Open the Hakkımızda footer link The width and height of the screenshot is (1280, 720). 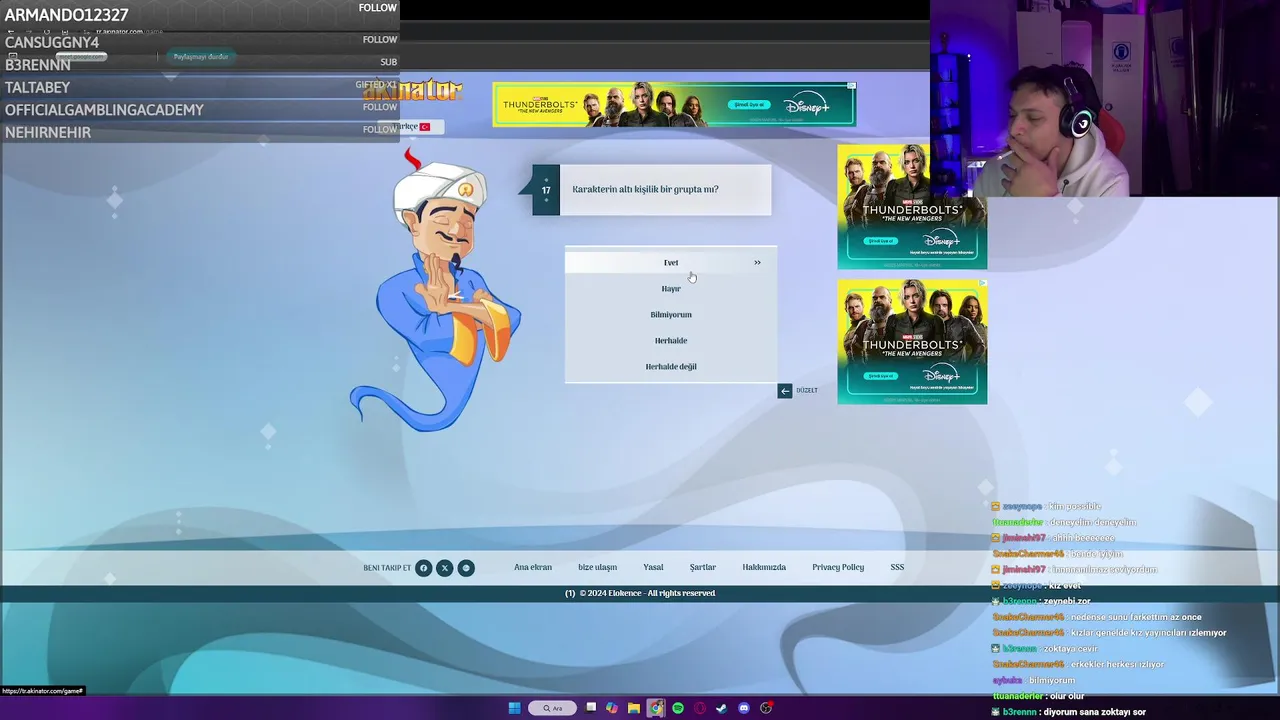[764, 567]
